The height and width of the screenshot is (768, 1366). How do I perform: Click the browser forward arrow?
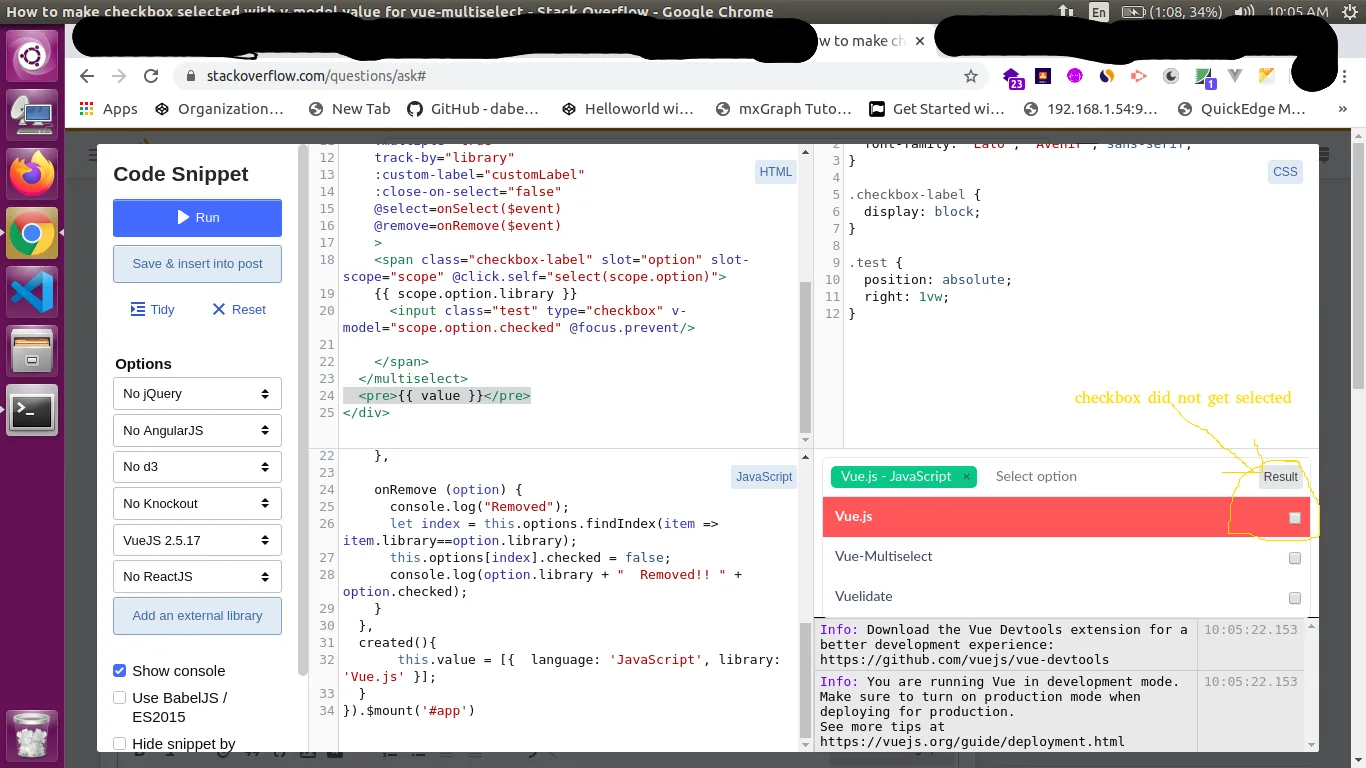(x=119, y=76)
